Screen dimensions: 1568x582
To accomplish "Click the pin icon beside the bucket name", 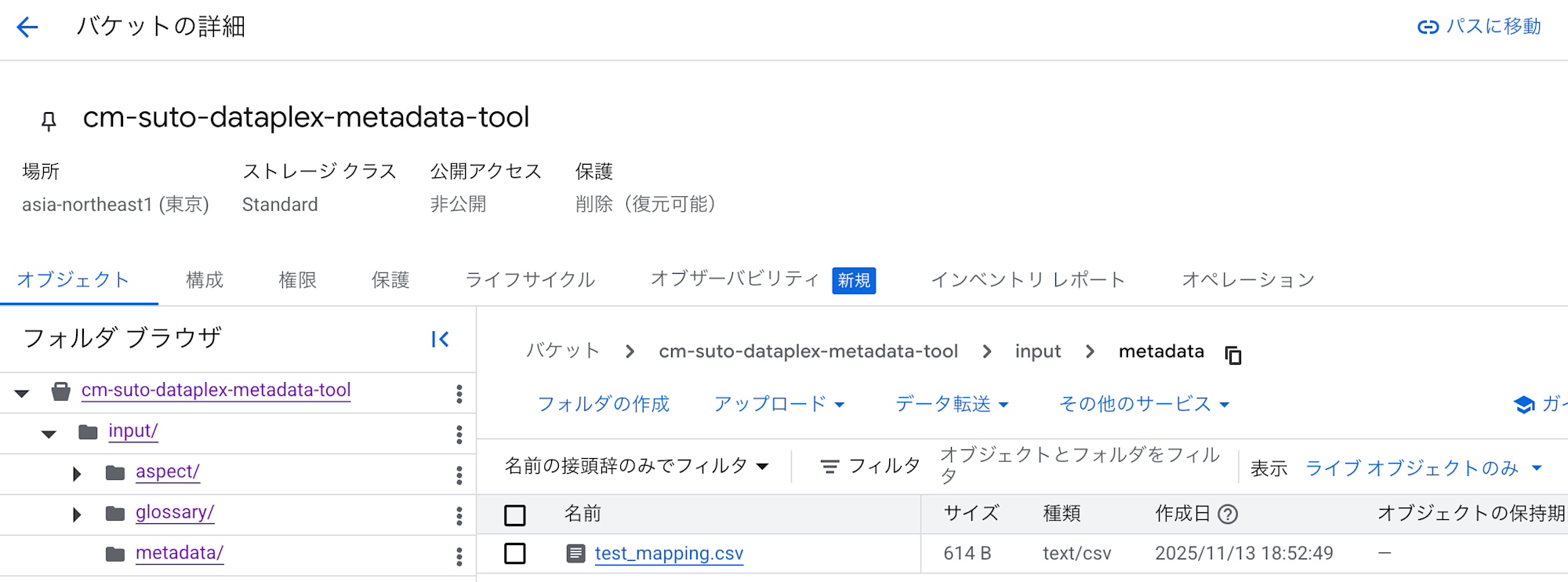I will point(49,120).
